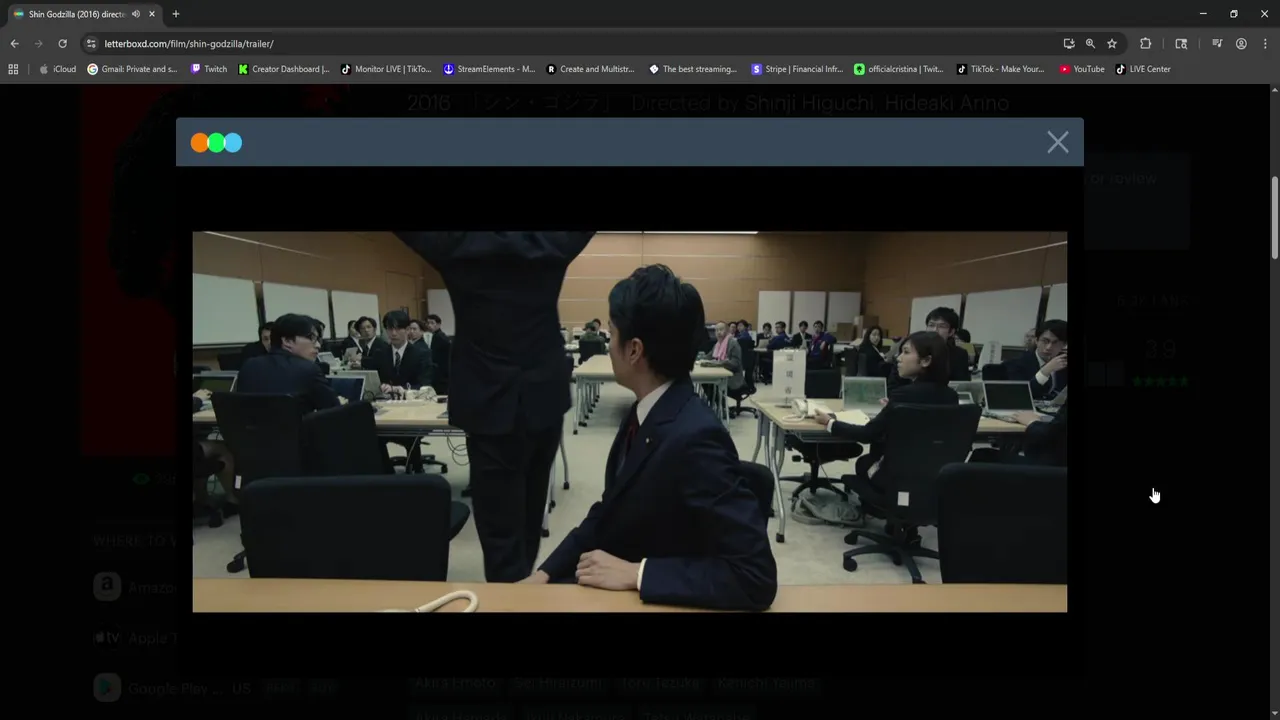Open the iCloud bookmark
The height and width of the screenshot is (720, 1280).
pos(57,69)
